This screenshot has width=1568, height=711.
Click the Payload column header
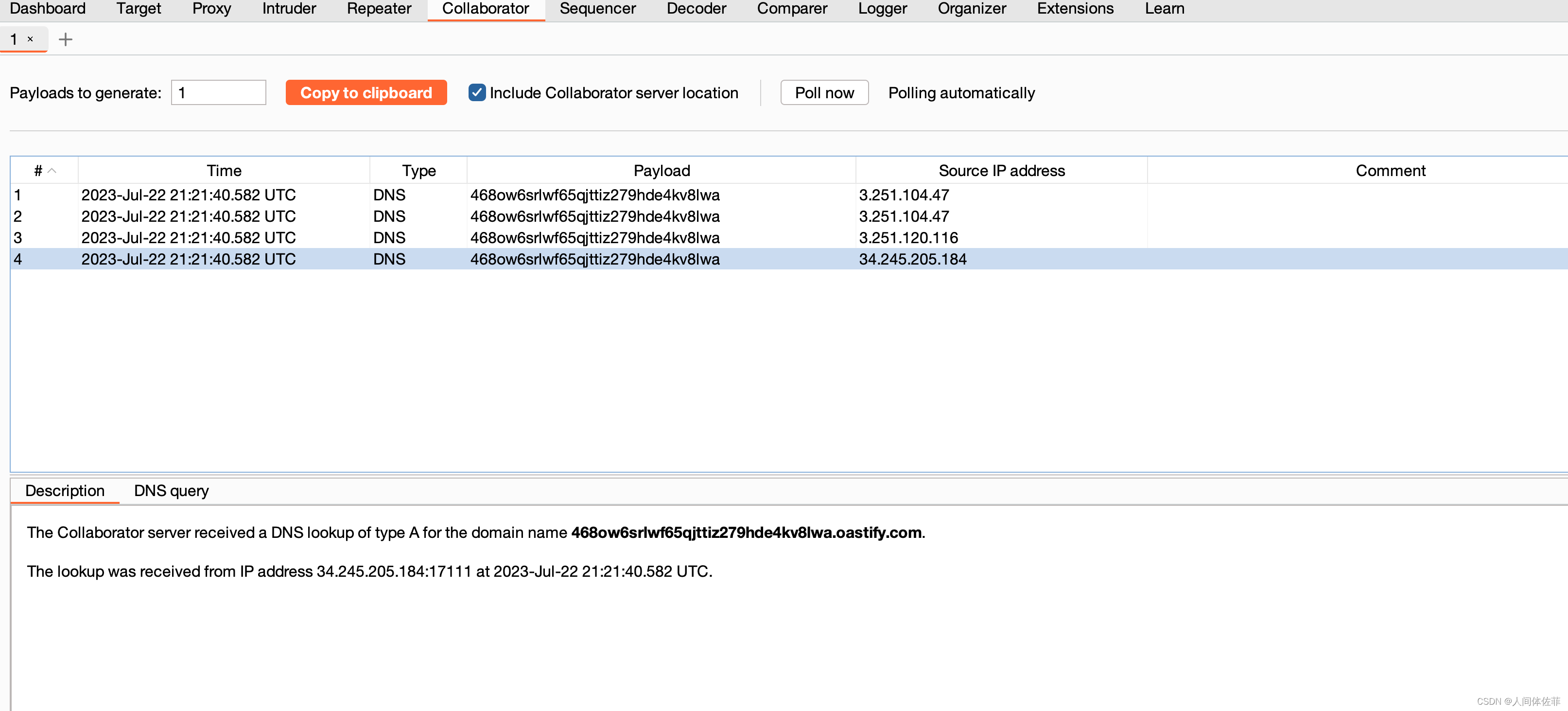pyautogui.click(x=661, y=171)
